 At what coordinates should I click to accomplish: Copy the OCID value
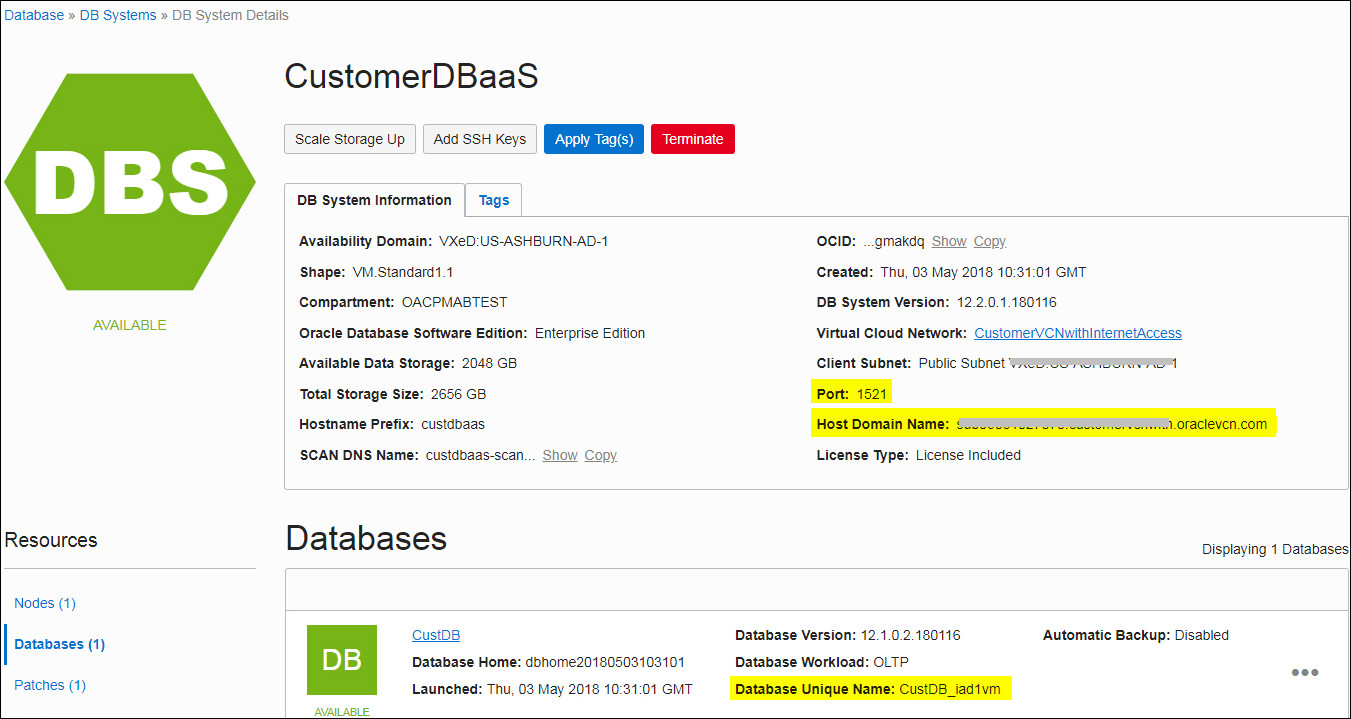click(x=989, y=241)
